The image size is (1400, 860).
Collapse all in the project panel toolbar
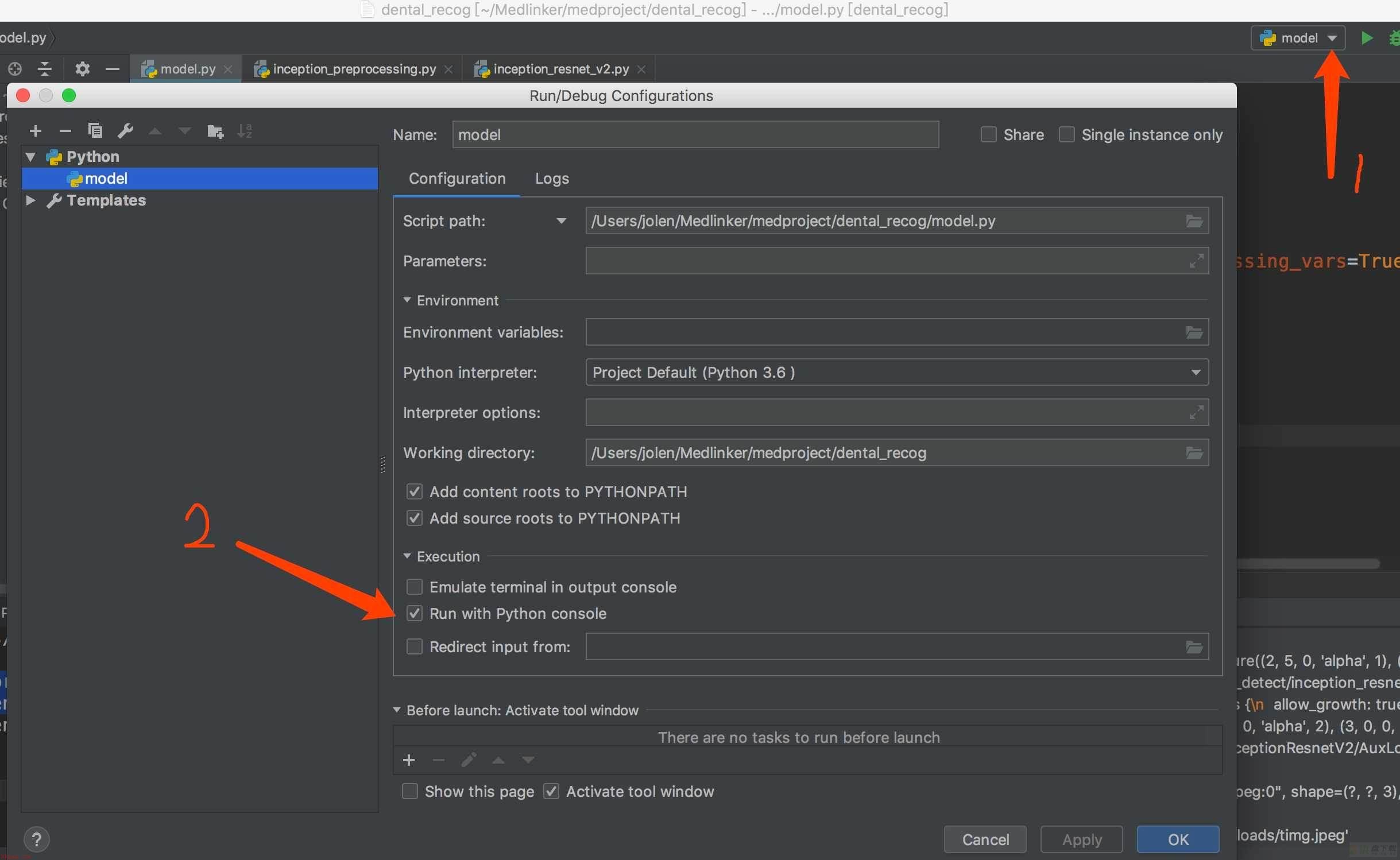45,69
